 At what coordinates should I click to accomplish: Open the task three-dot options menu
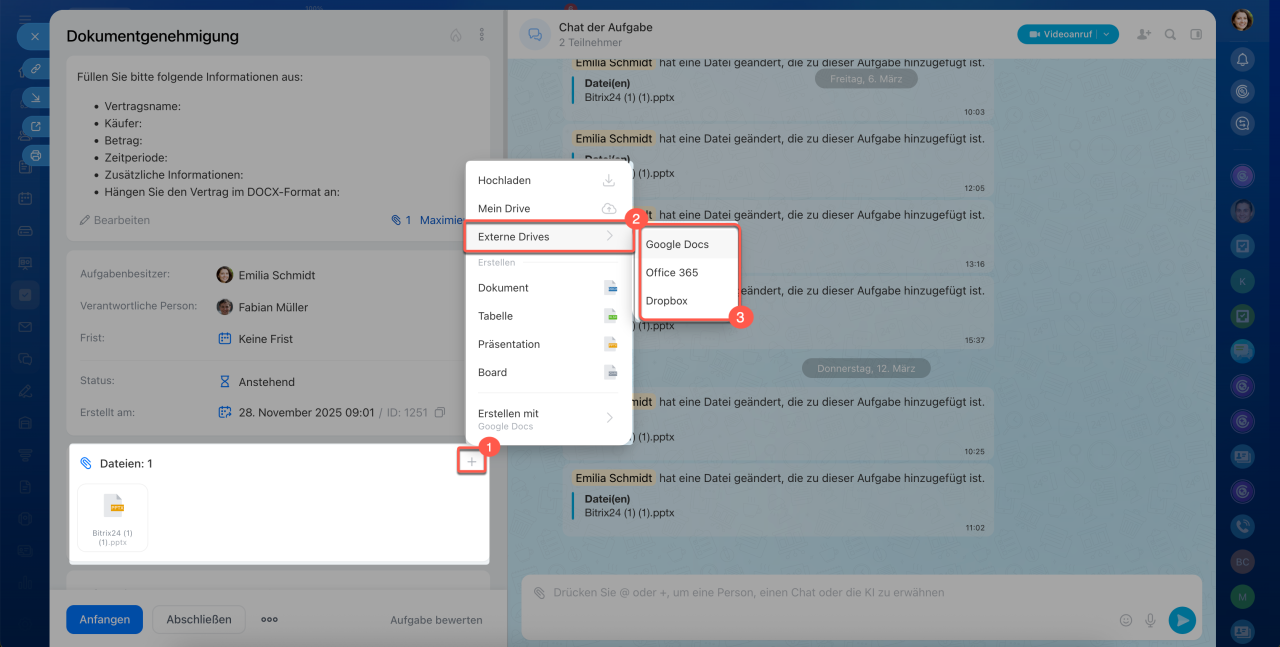point(481,35)
